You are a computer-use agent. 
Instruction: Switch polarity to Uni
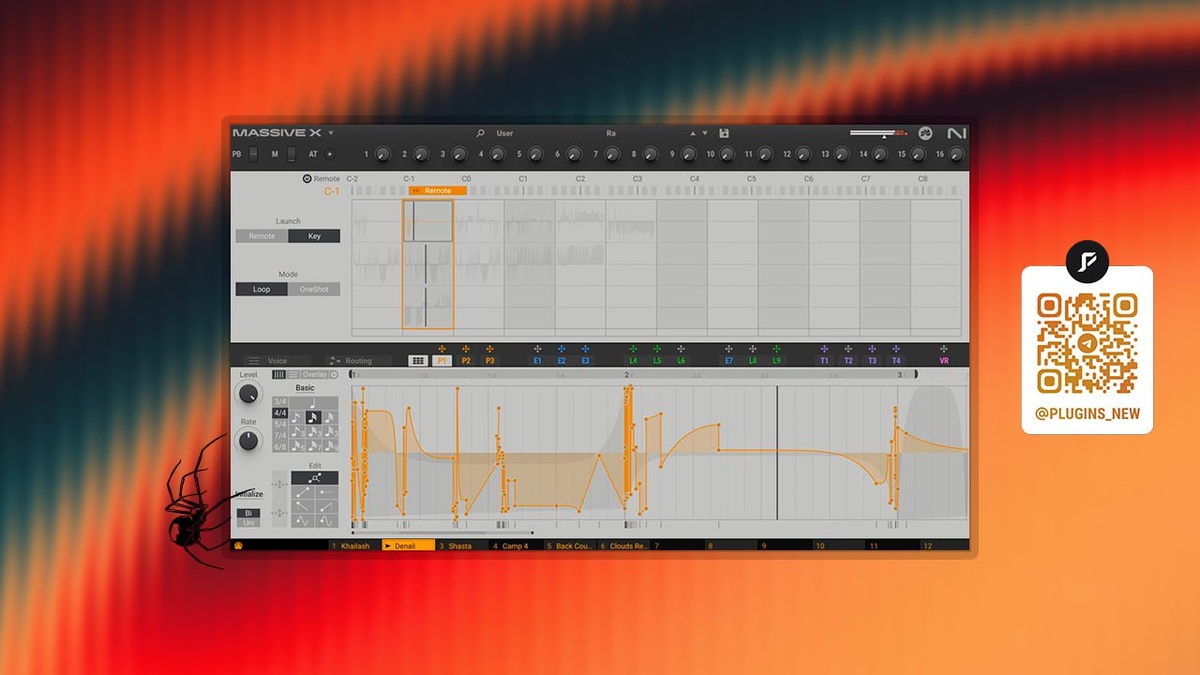(x=248, y=523)
